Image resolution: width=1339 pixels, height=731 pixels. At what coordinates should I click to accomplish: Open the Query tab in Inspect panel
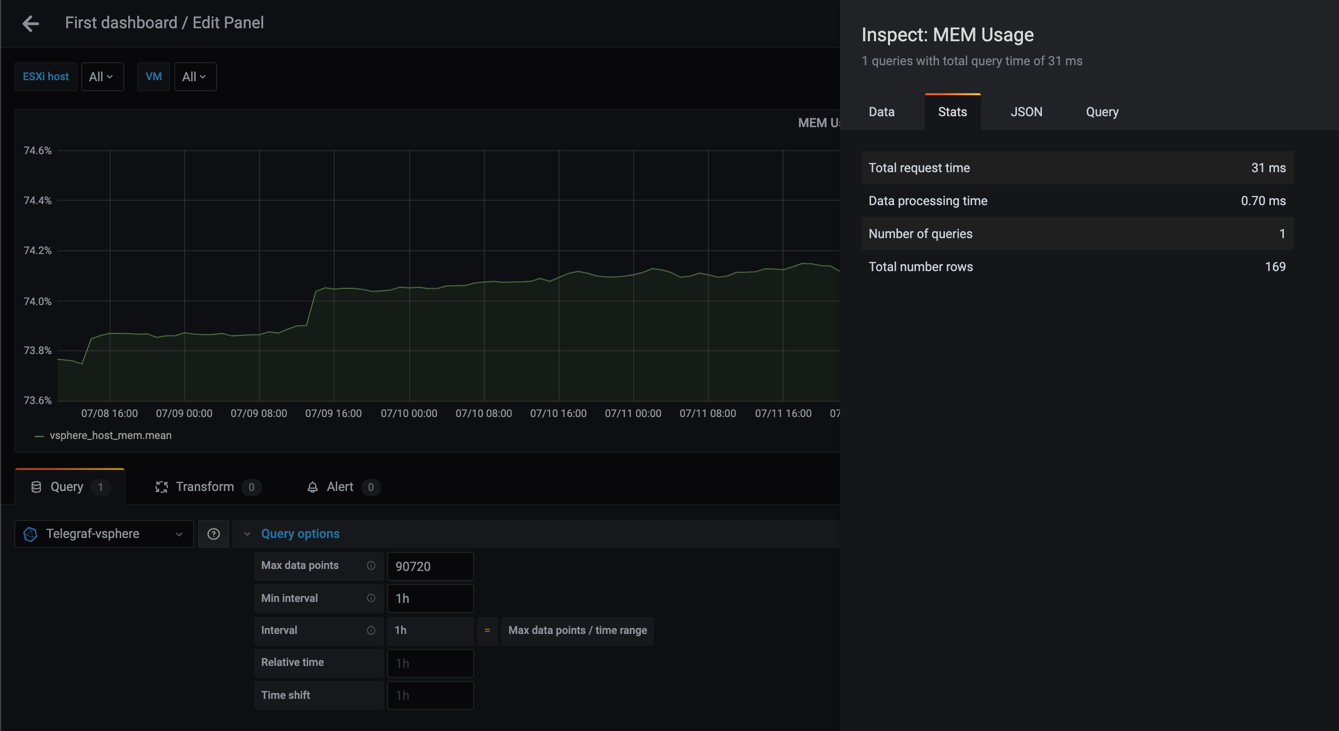(1102, 112)
